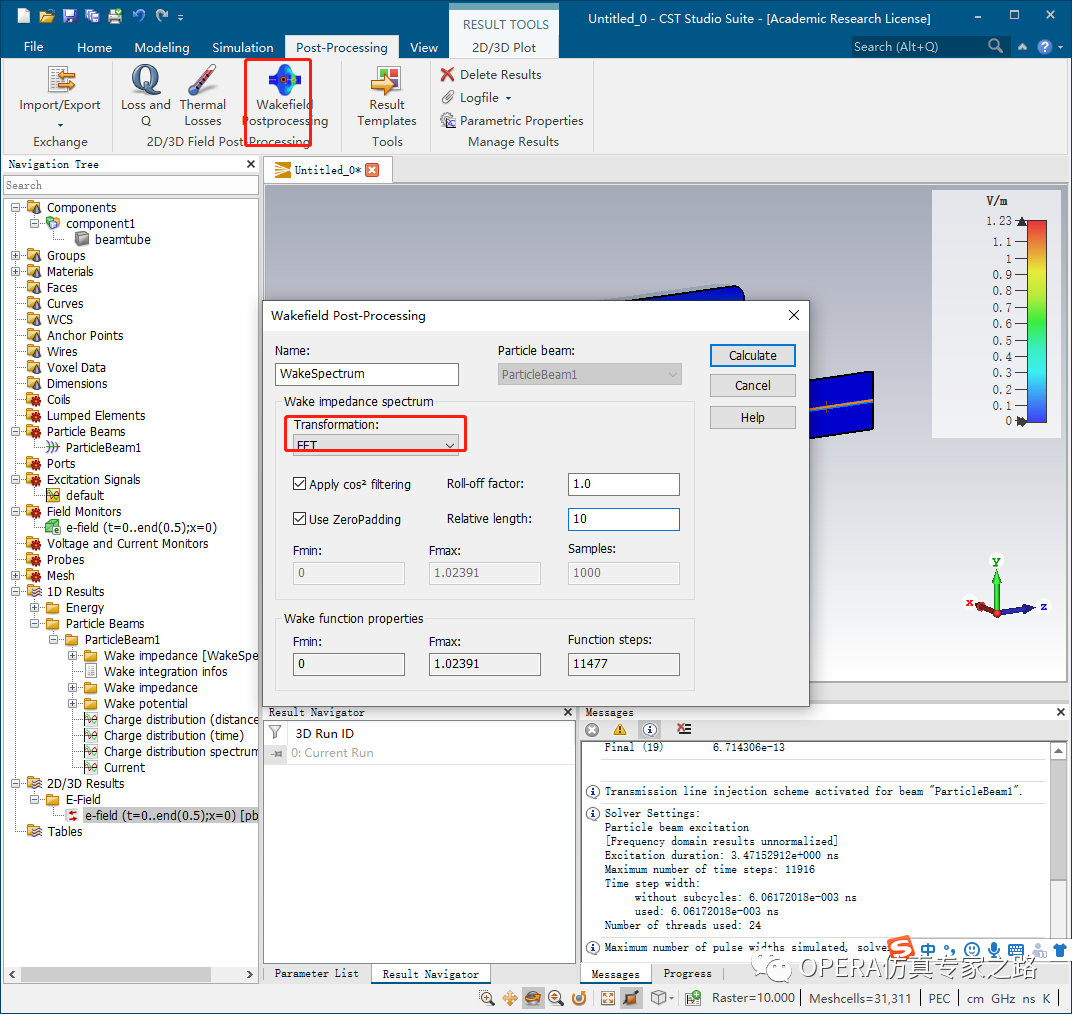Screen dimensions: 1072x1014
Task: Click the filter funnel in Result Navigator
Action: pos(275,733)
